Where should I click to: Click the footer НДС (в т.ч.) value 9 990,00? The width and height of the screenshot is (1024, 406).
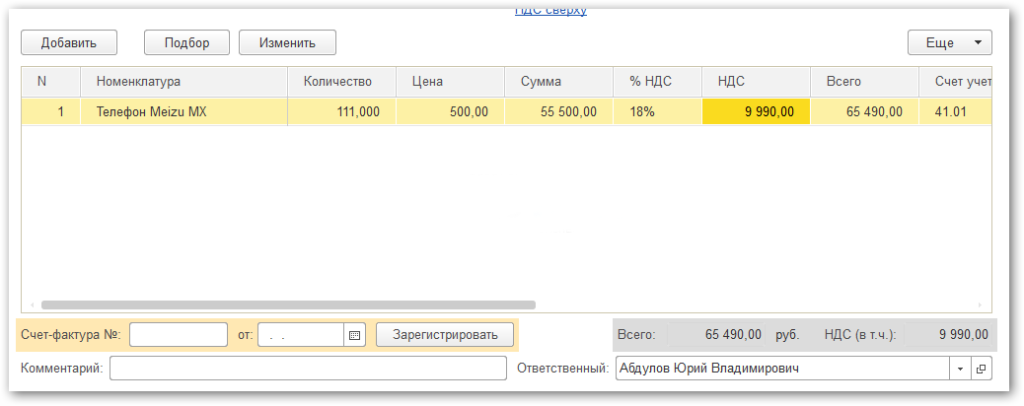click(963, 335)
